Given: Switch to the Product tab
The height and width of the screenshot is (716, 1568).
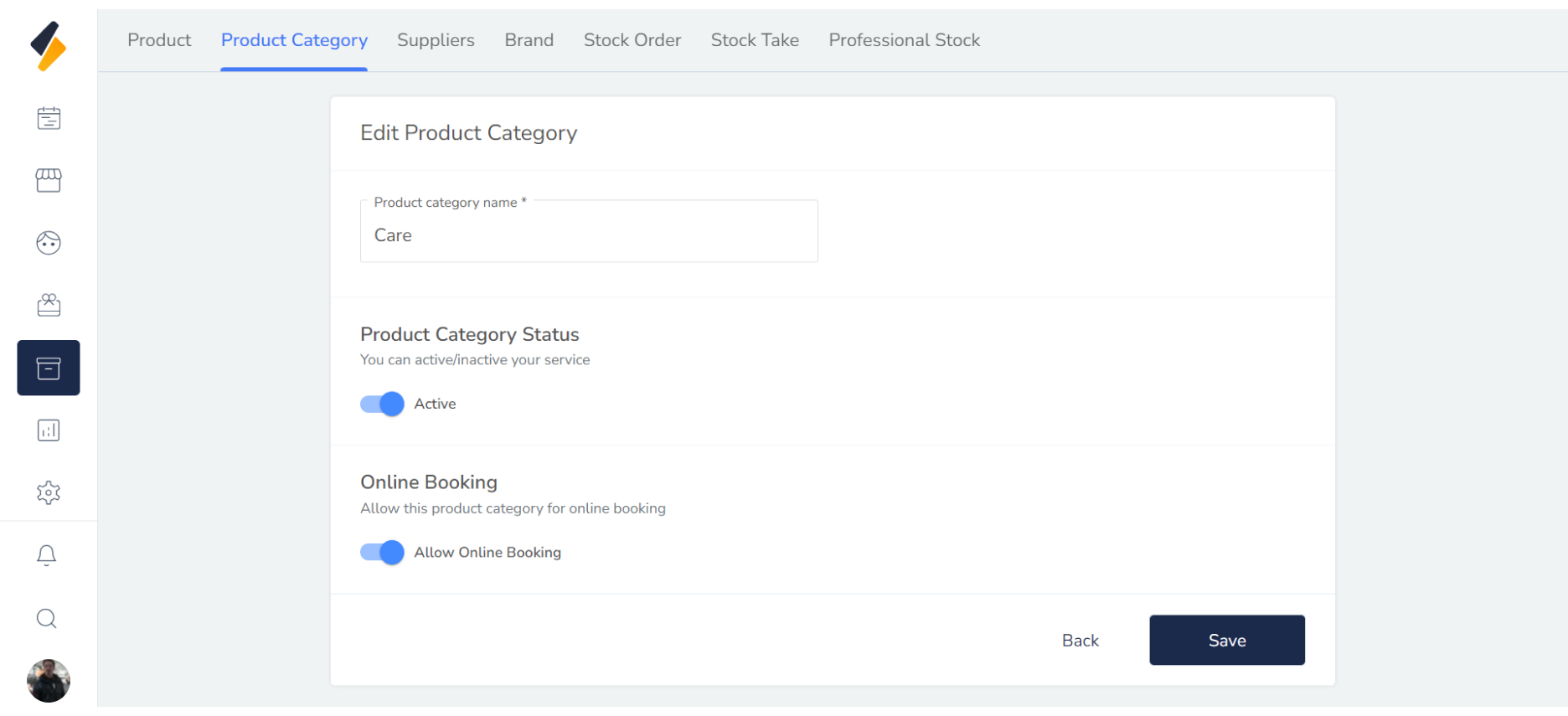Looking at the screenshot, I should [159, 40].
